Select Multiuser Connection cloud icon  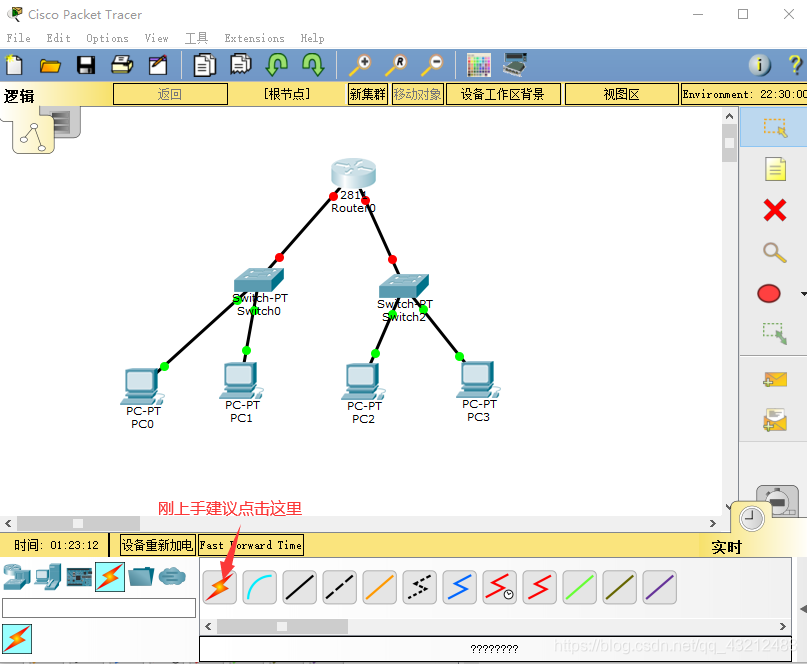[x=172, y=576]
